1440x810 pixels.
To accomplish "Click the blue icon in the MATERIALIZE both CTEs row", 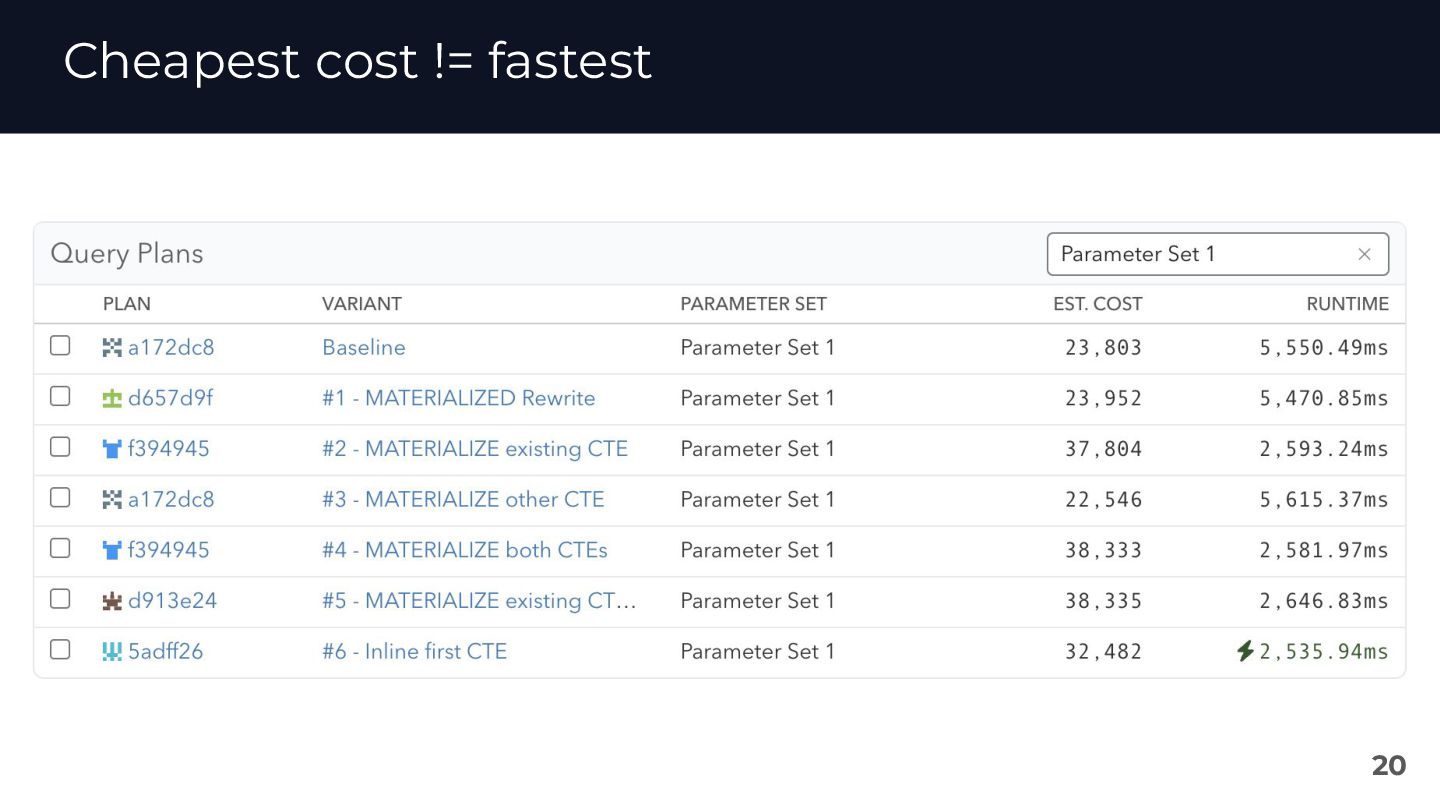I will click(112, 550).
